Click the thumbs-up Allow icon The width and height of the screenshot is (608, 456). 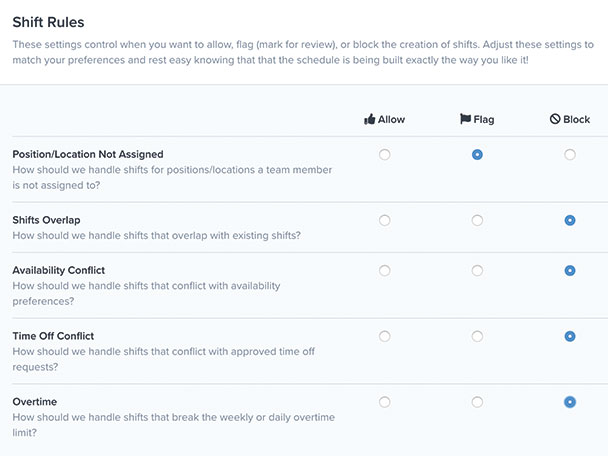click(x=370, y=119)
